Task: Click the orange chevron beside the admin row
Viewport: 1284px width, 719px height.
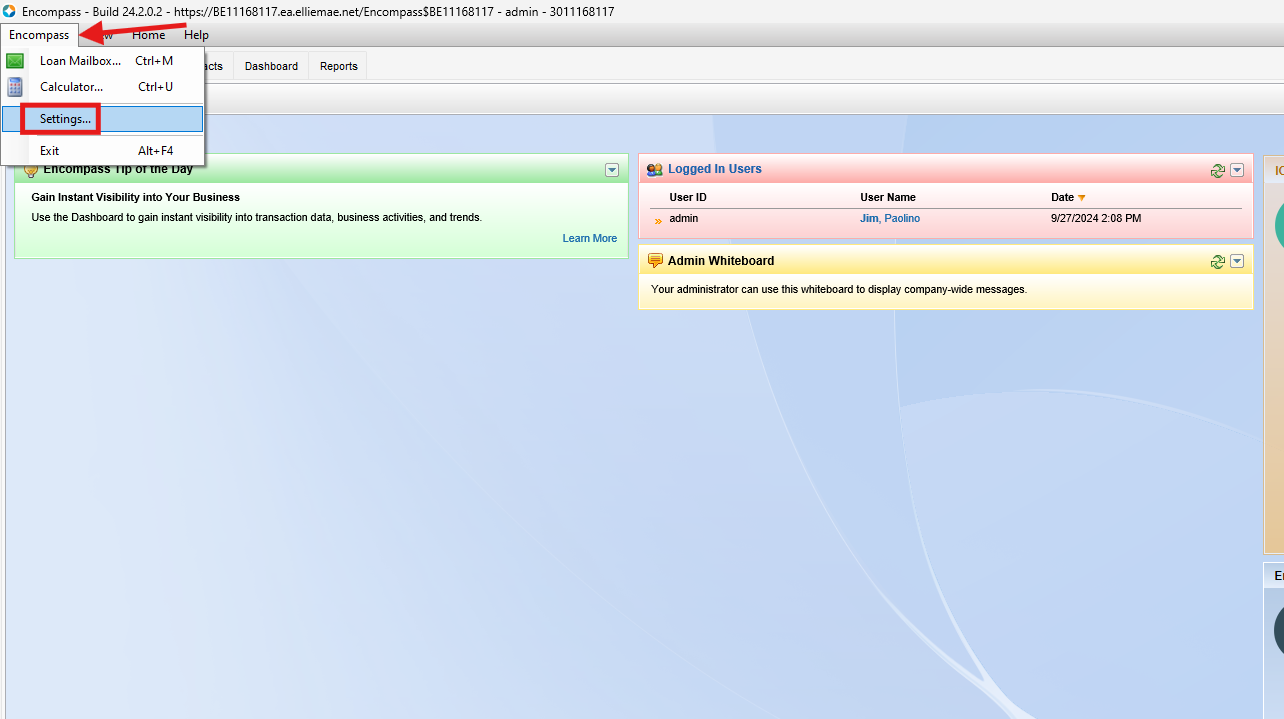Action: pos(658,221)
